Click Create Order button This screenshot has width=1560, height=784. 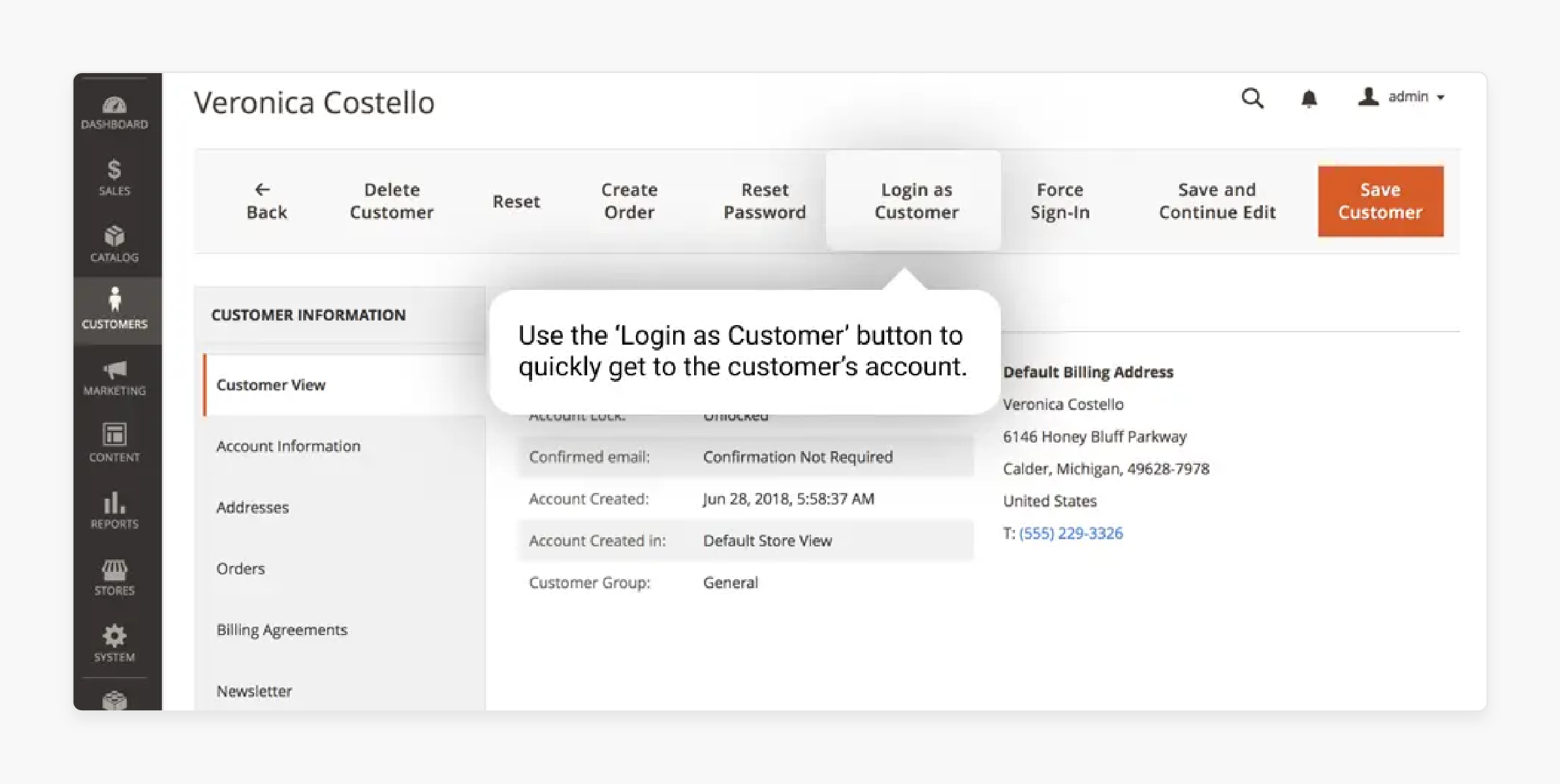[x=629, y=201]
